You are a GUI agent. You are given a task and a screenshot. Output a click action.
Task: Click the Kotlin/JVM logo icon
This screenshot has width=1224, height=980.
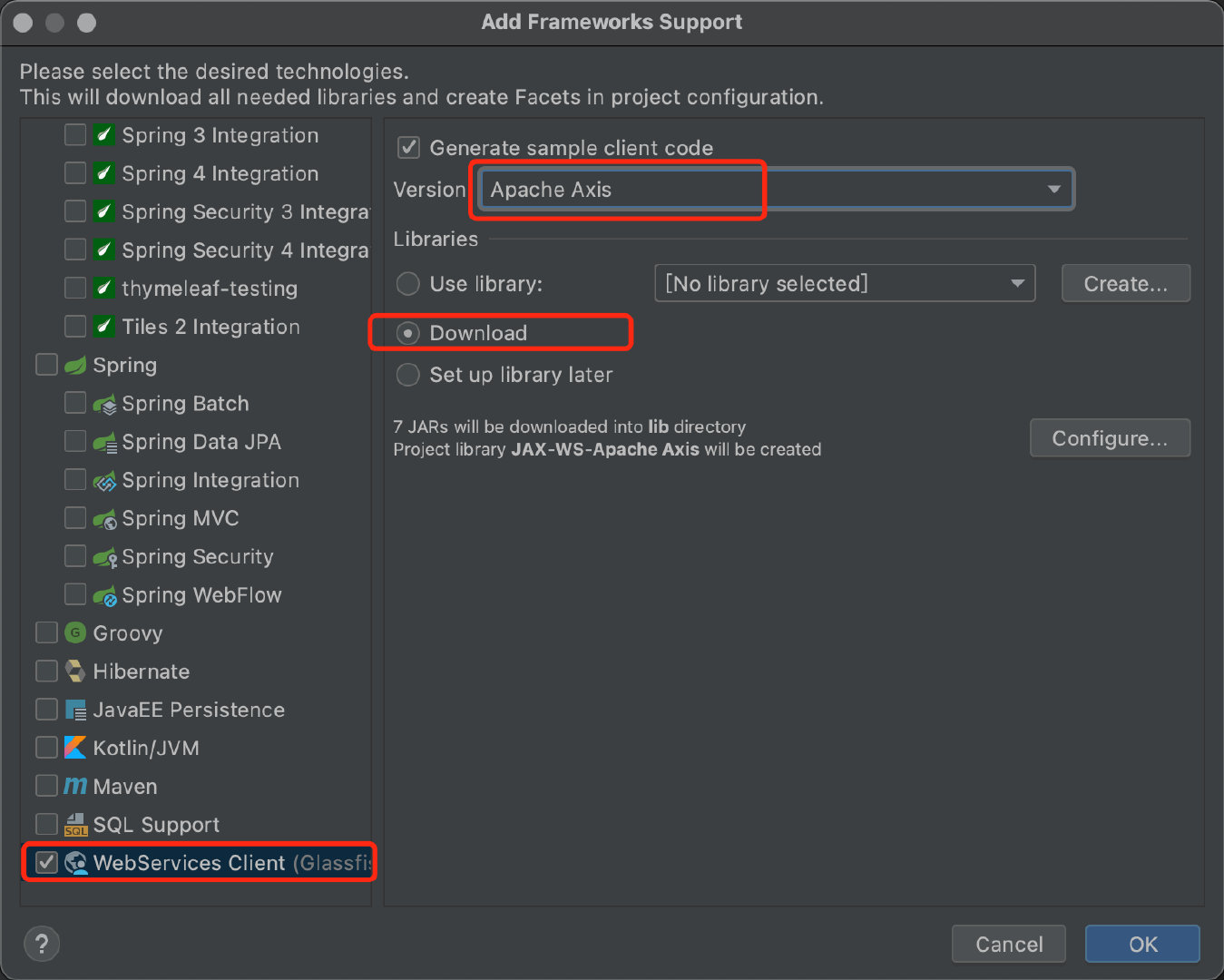point(75,748)
